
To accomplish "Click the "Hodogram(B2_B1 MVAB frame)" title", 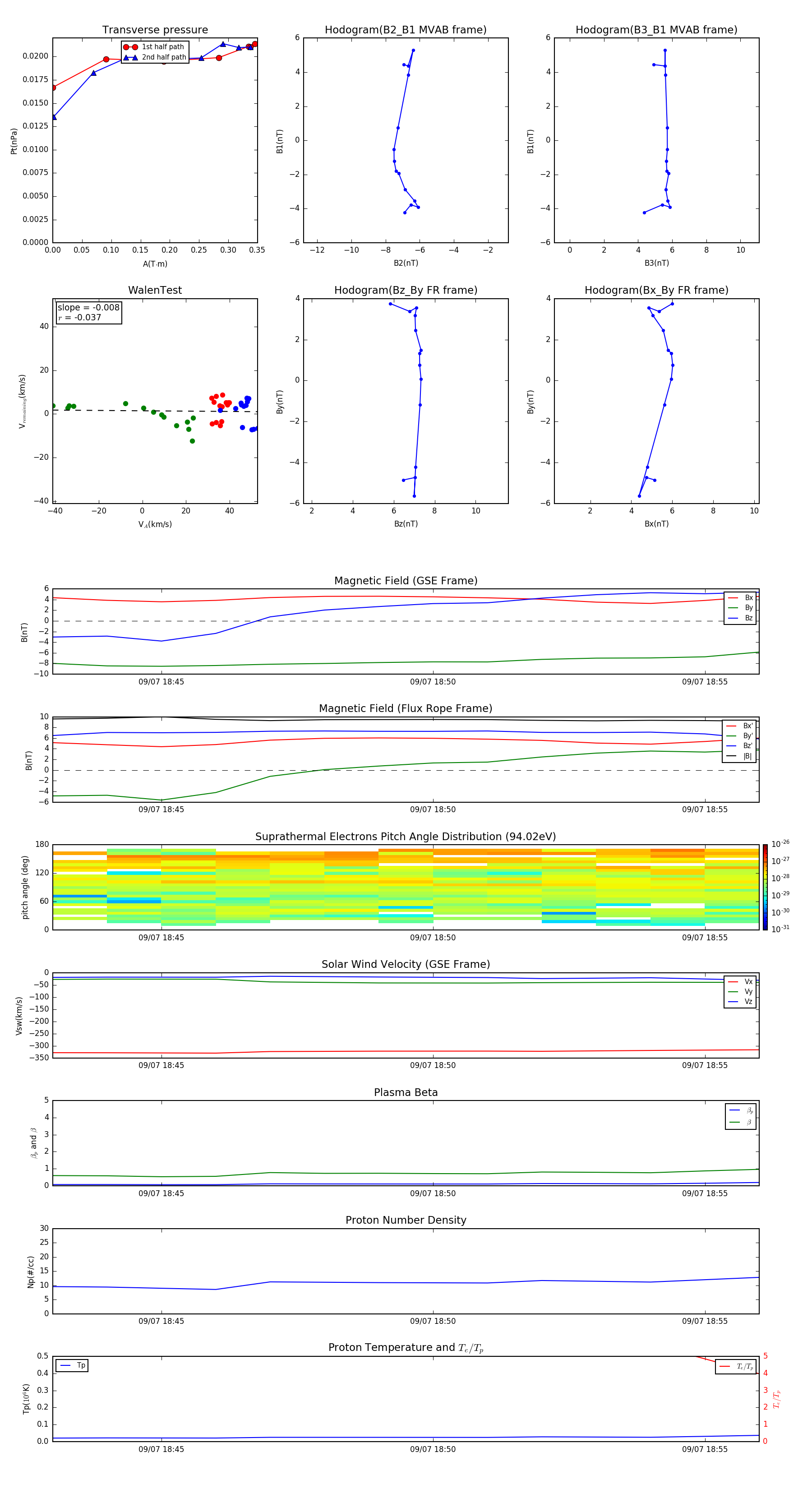I will [x=406, y=30].
